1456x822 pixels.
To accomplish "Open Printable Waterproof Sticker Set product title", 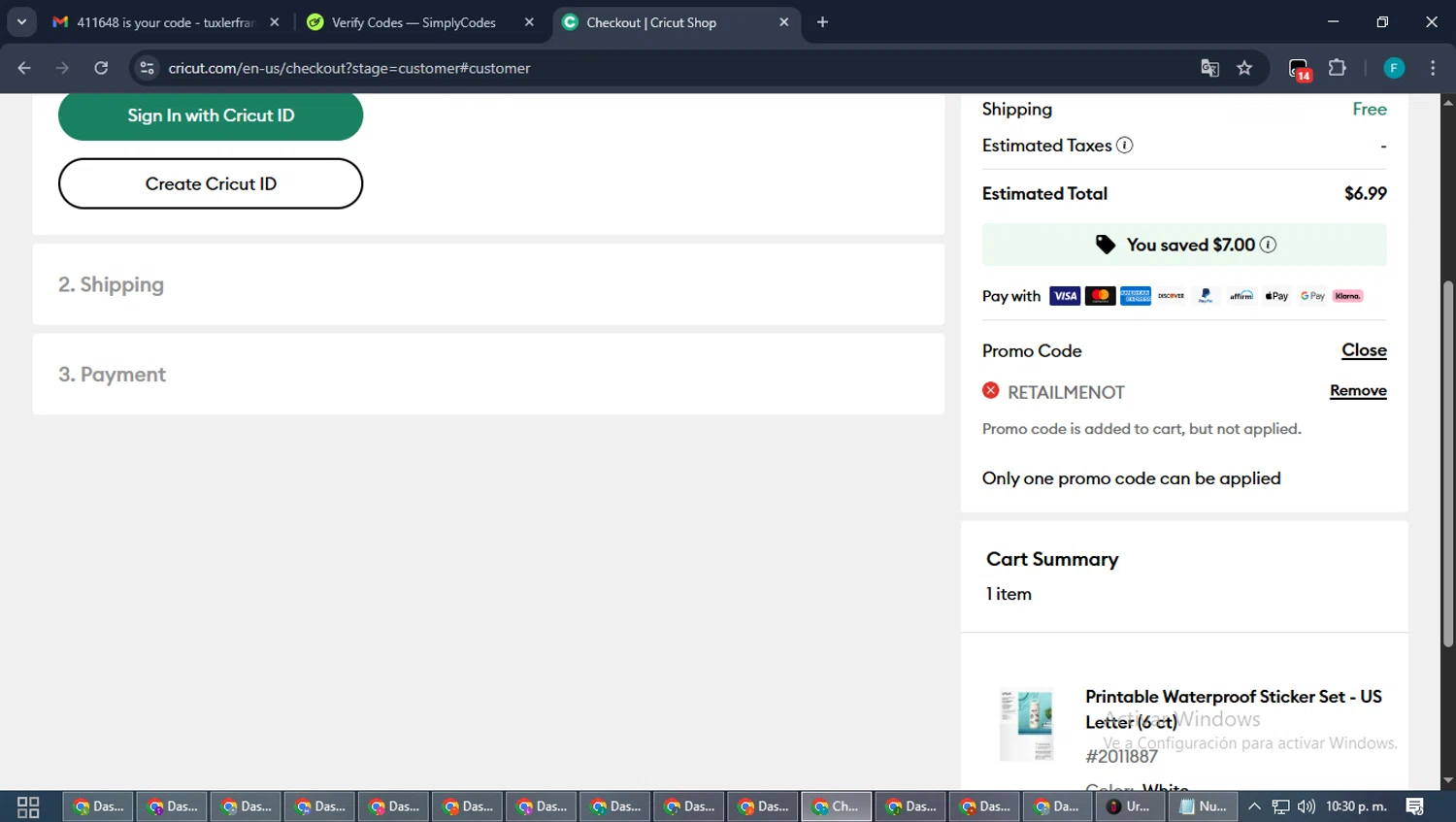I will (1233, 709).
